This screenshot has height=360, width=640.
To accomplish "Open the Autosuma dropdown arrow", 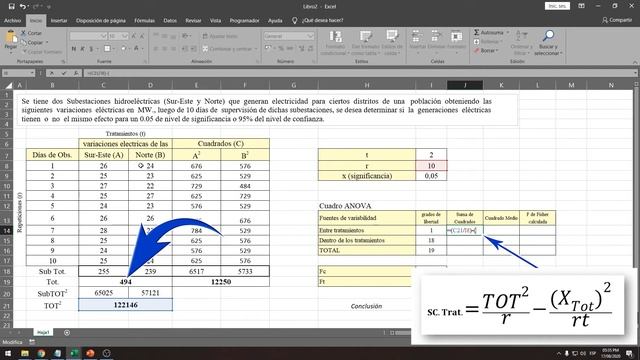I will pos(508,32).
